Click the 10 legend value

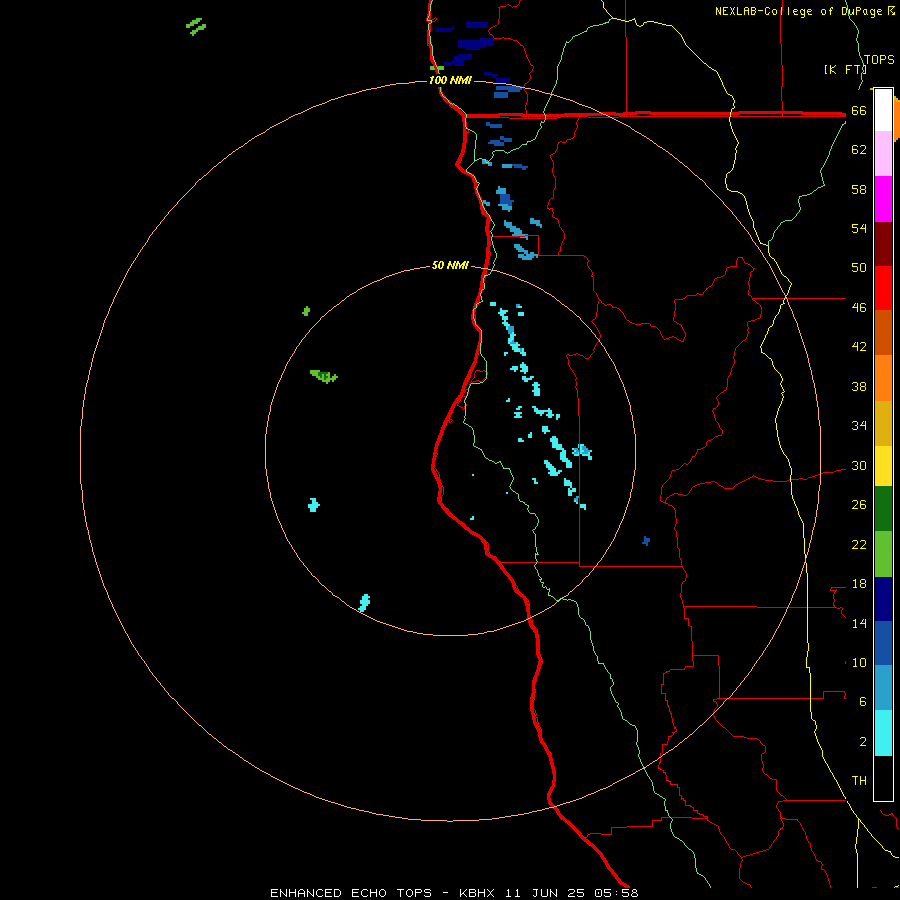pos(859,662)
